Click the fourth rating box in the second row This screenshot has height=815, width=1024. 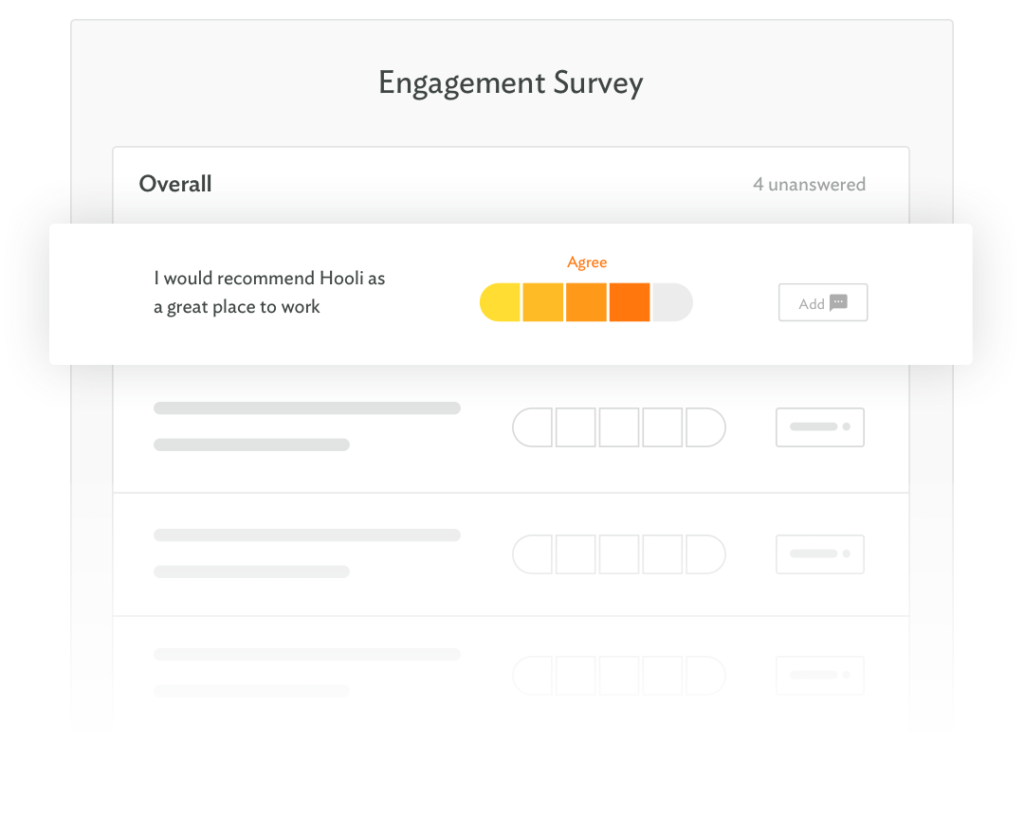pos(663,427)
